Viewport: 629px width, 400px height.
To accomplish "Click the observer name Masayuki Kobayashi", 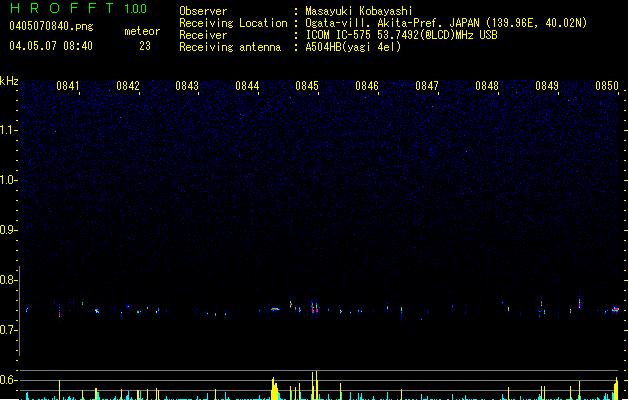I will pos(359,11).
